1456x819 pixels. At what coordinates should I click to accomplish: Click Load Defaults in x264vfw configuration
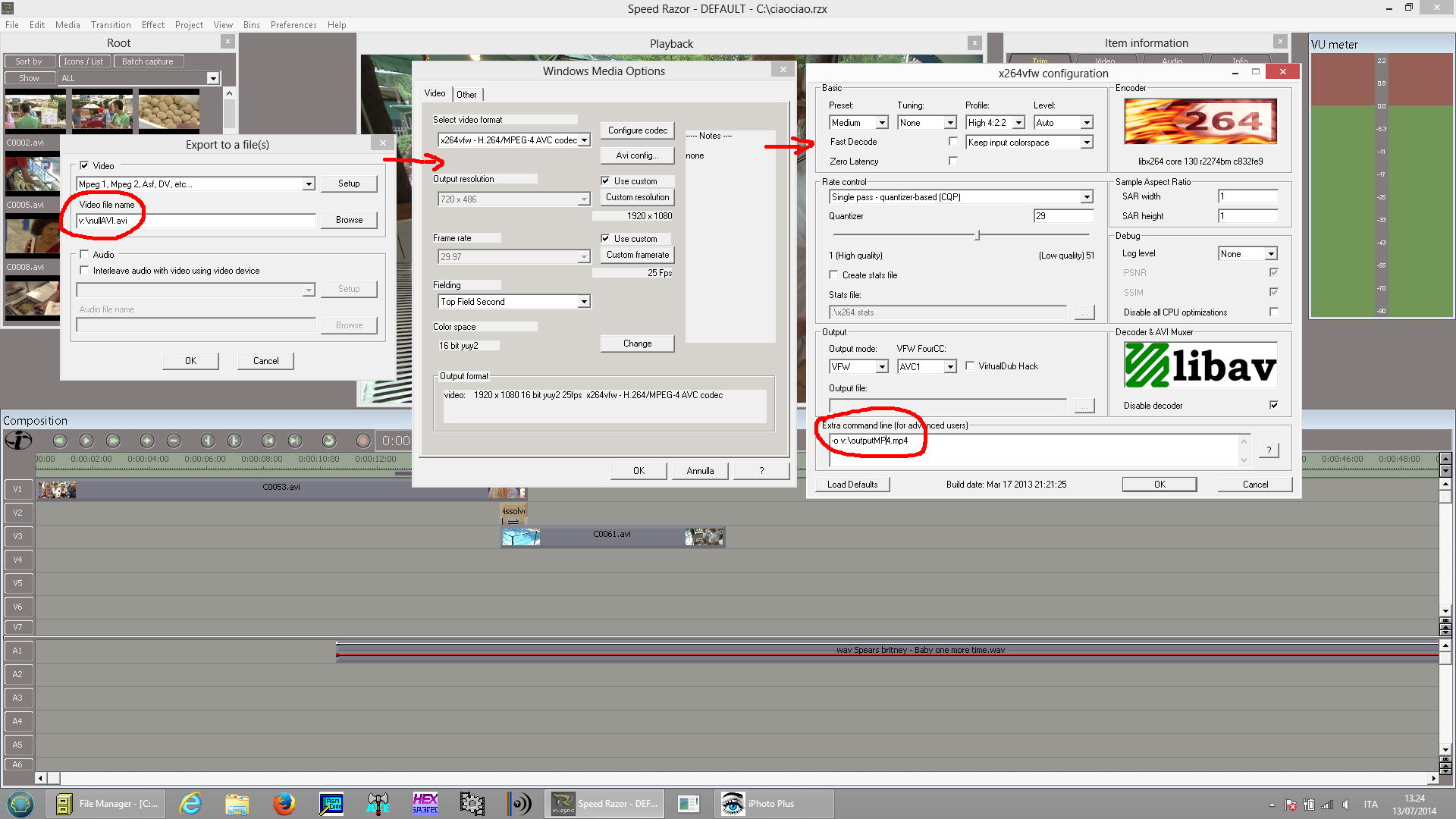pyautogui.click(x=852, y=485)
